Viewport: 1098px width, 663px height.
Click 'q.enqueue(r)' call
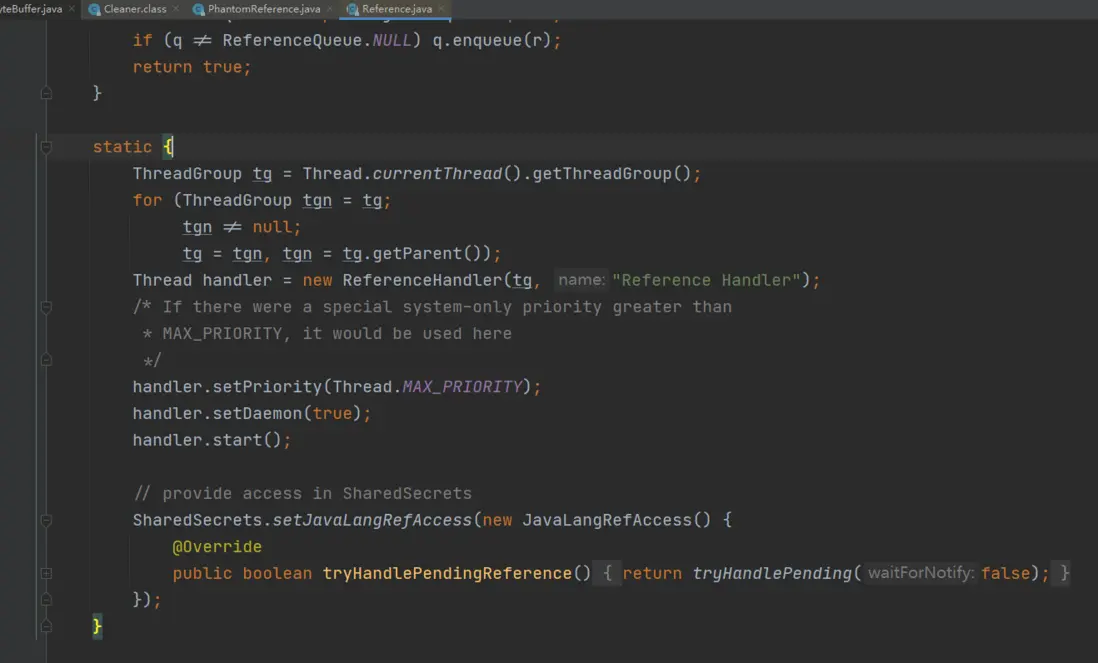tap(492, 41)
